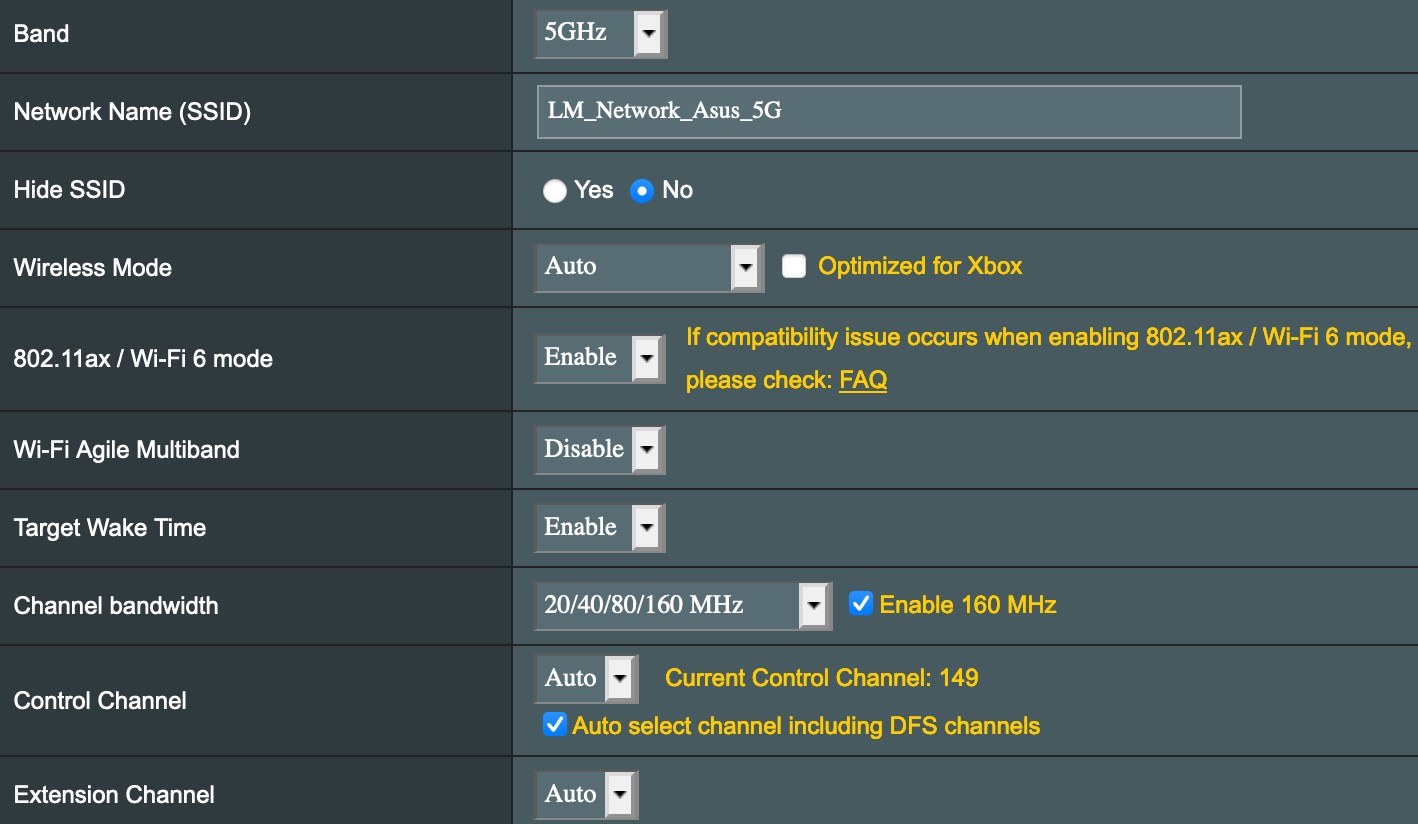Viewport: 1418px width, 824px height.
Task: Toggle Auto select channel including DFS channels
Action: (554, 725)
